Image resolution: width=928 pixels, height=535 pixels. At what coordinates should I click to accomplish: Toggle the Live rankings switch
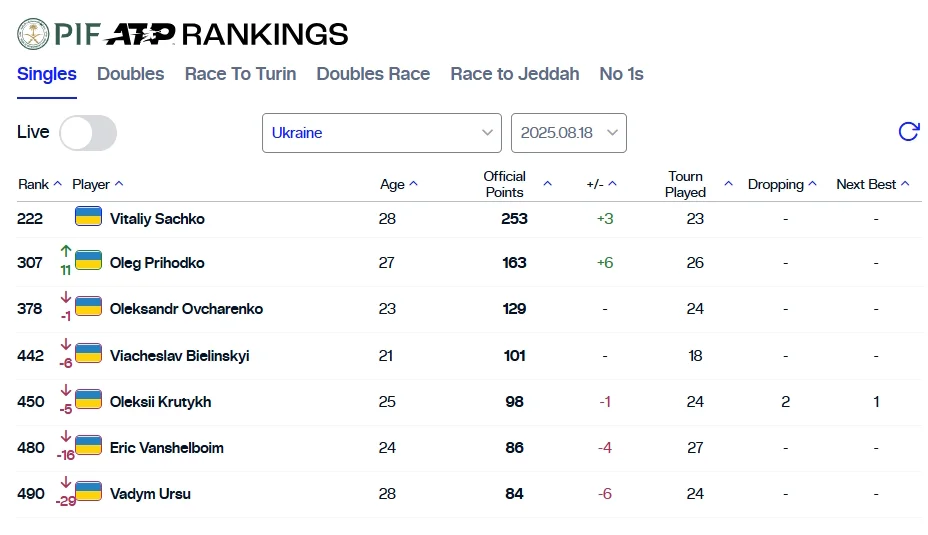88,133
